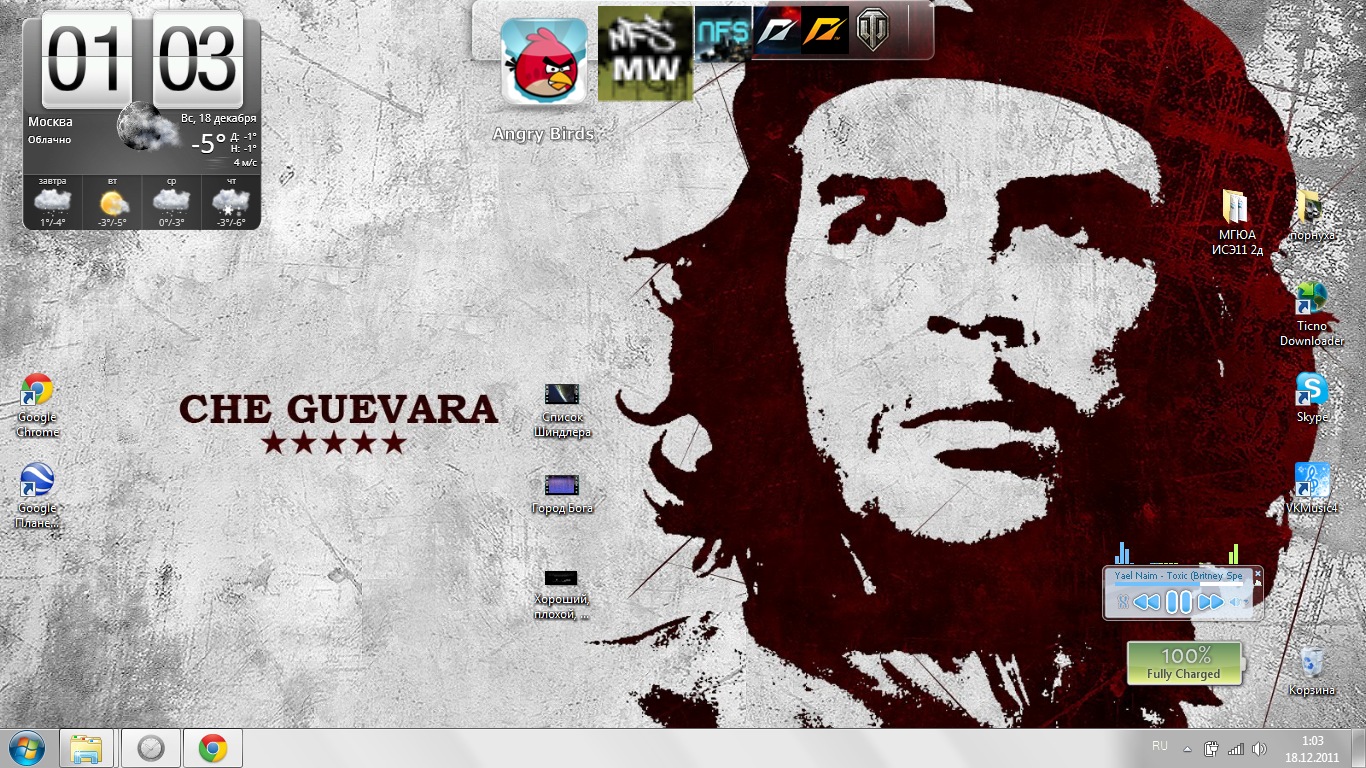Open the Ticno Downloader shortcut

1312,313
